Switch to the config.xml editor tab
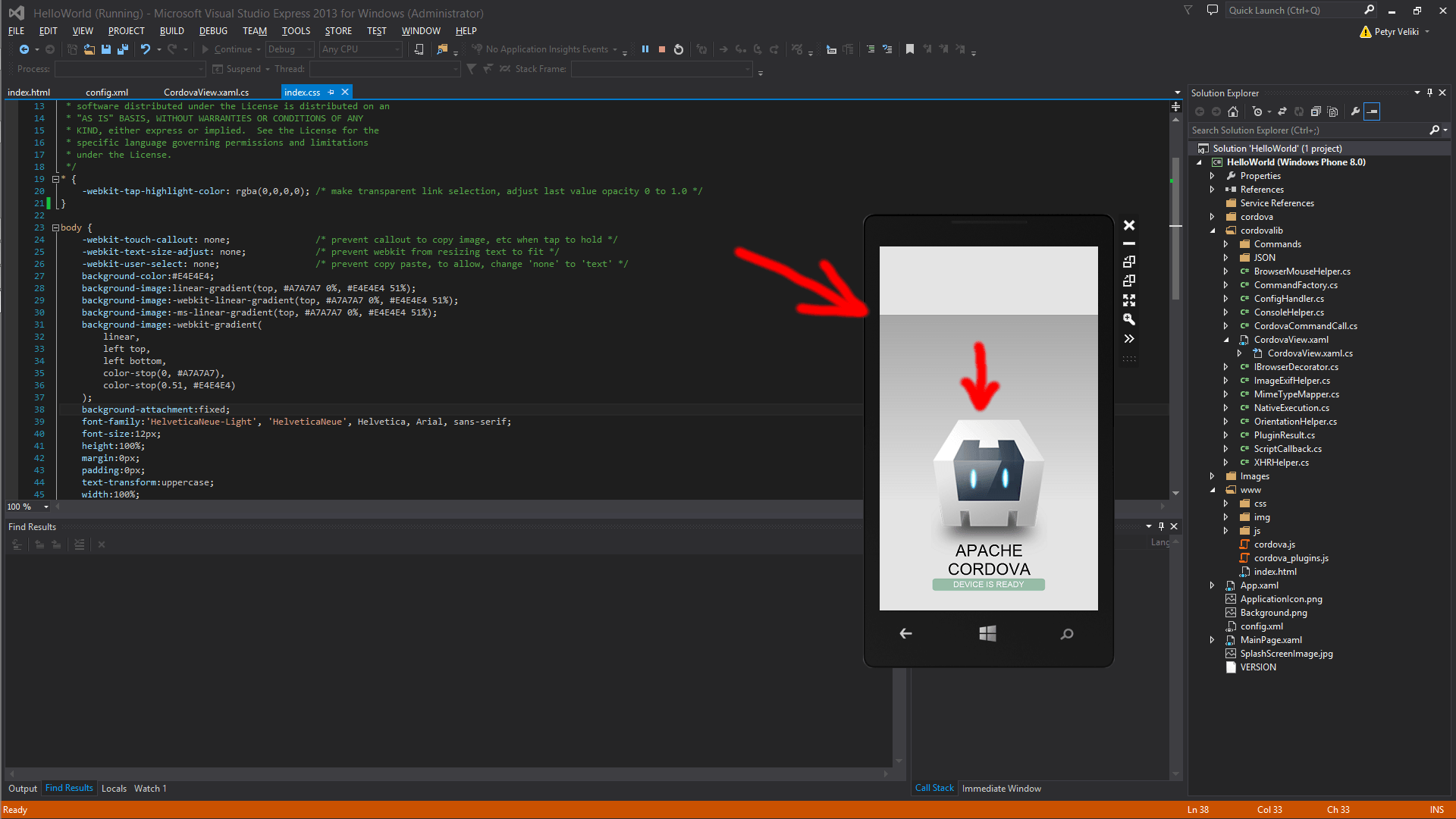This screenshot has width=1456, height=819. tap(107, 92)
